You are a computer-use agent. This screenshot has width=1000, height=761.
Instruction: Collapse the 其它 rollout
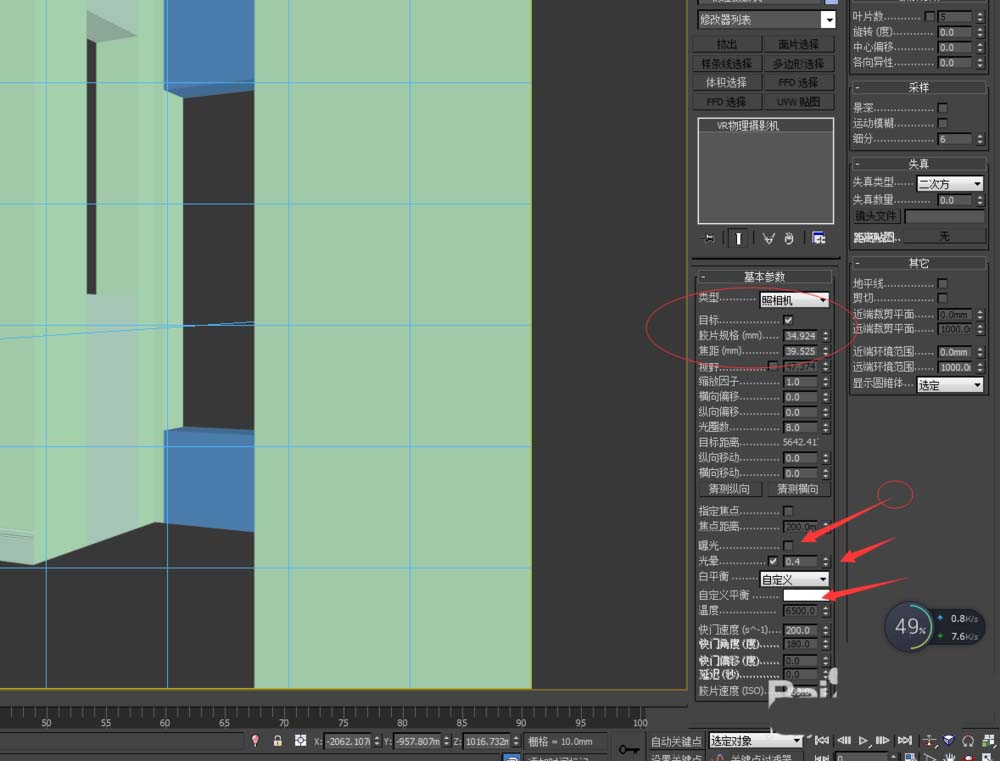click(x=918, y=263)
